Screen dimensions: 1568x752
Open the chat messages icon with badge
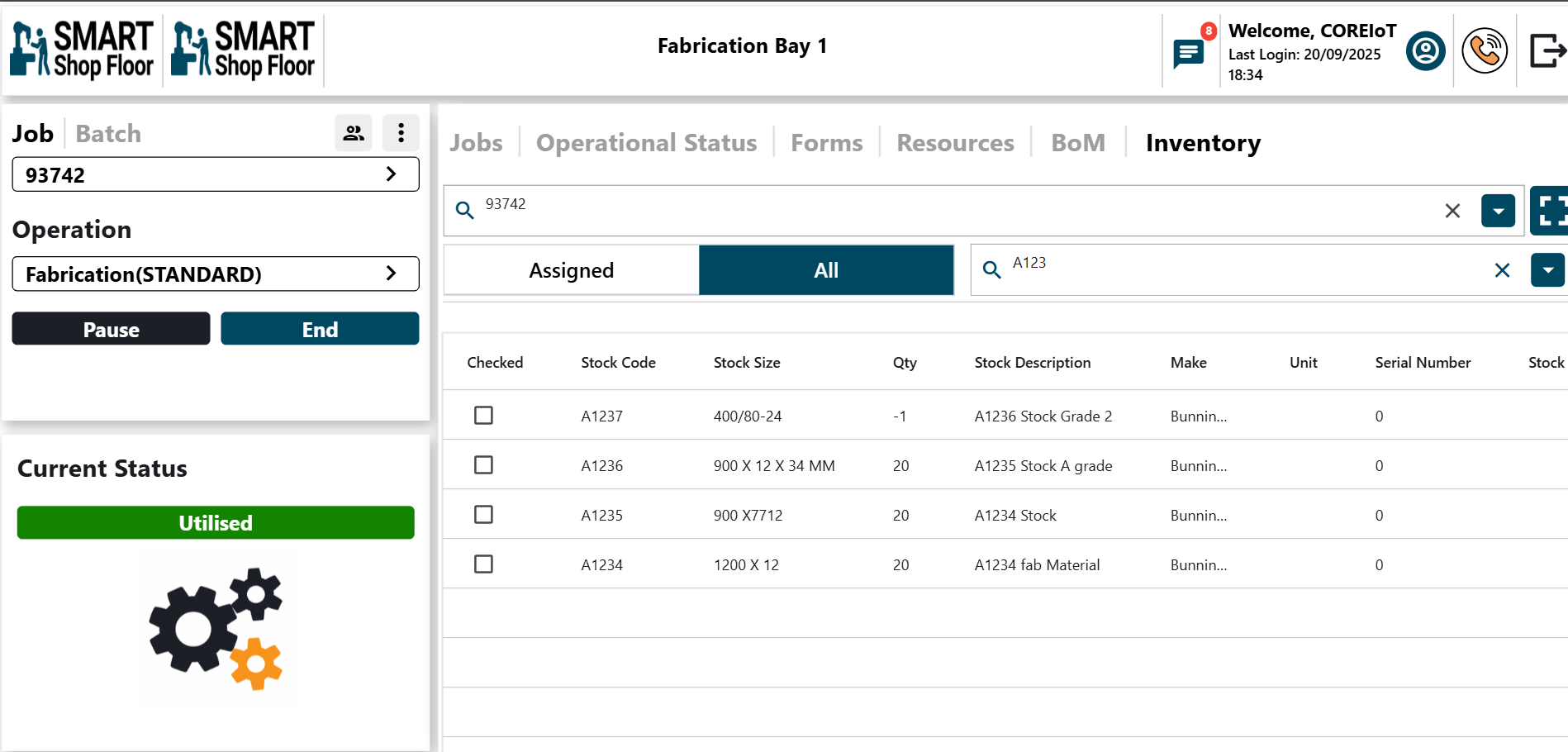click(x=1189, y=54)
